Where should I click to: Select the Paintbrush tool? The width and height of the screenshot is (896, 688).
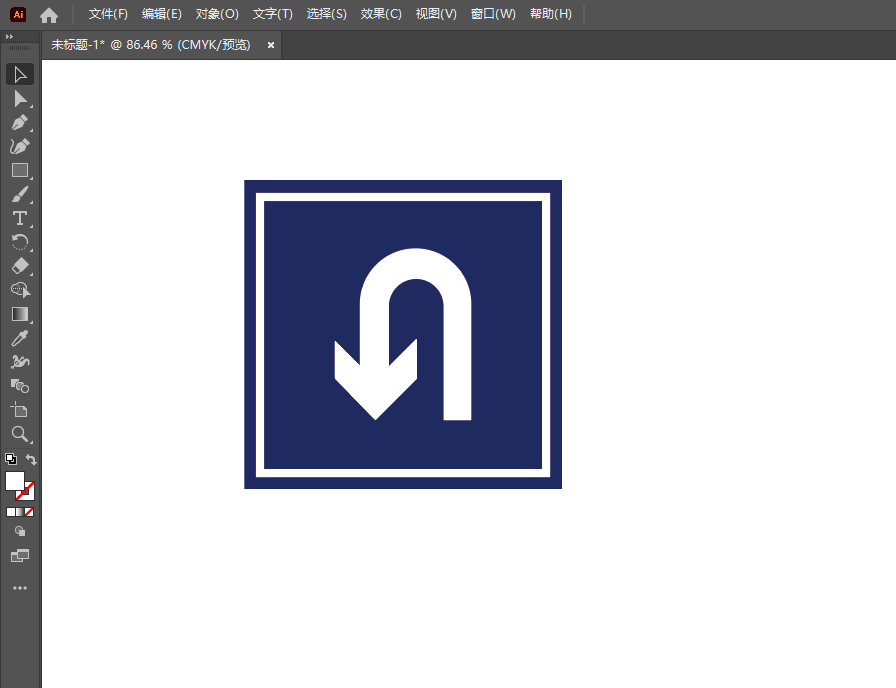pos(20,194)
